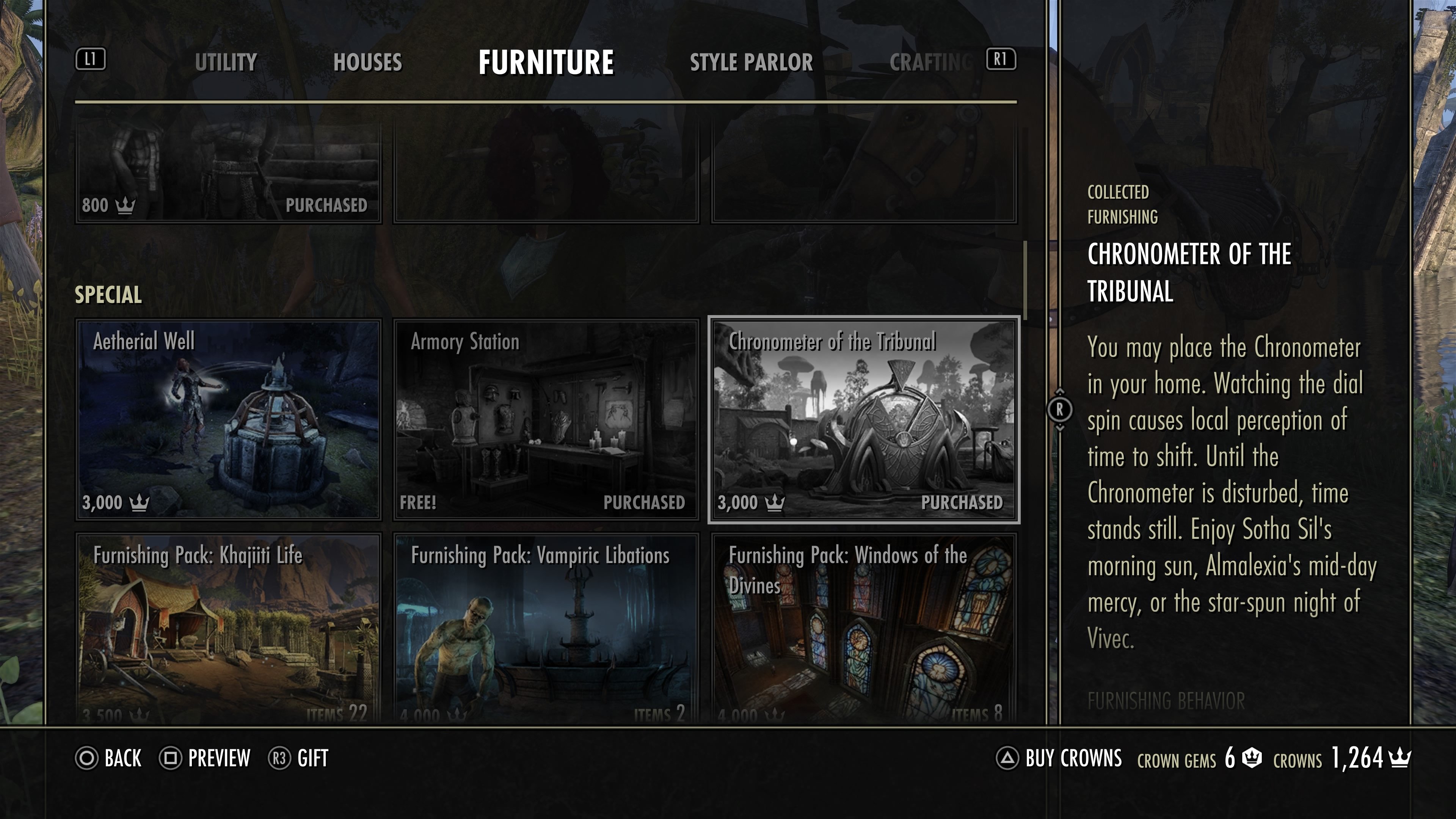Click the L1 previous-tab button icon
The image size is (1456, 819).
pos(91,60)
